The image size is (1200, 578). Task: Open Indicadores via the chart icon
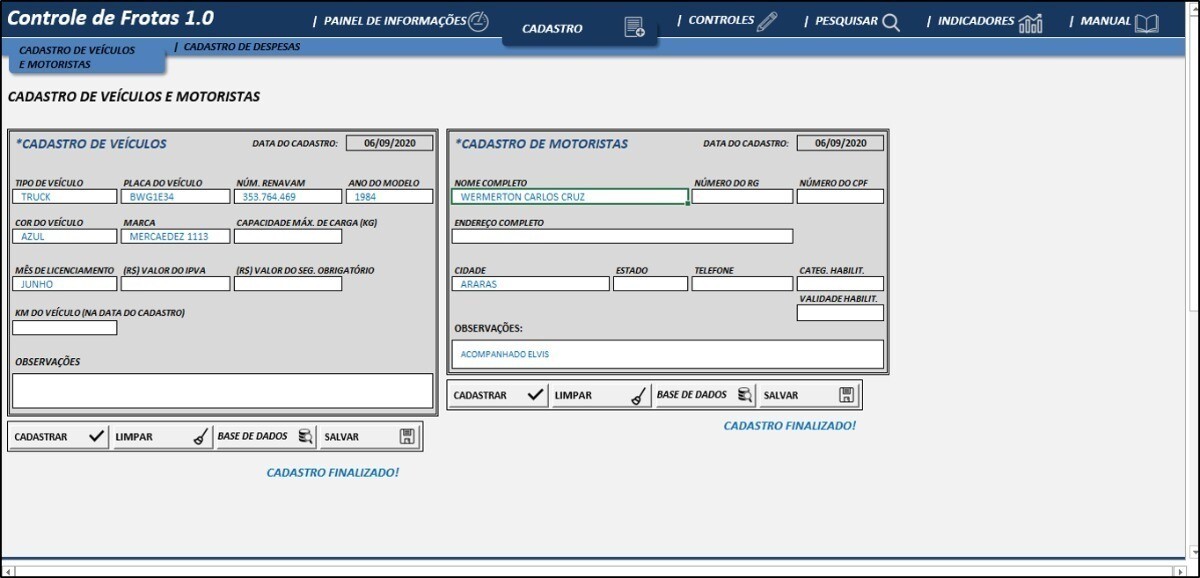1030,22
